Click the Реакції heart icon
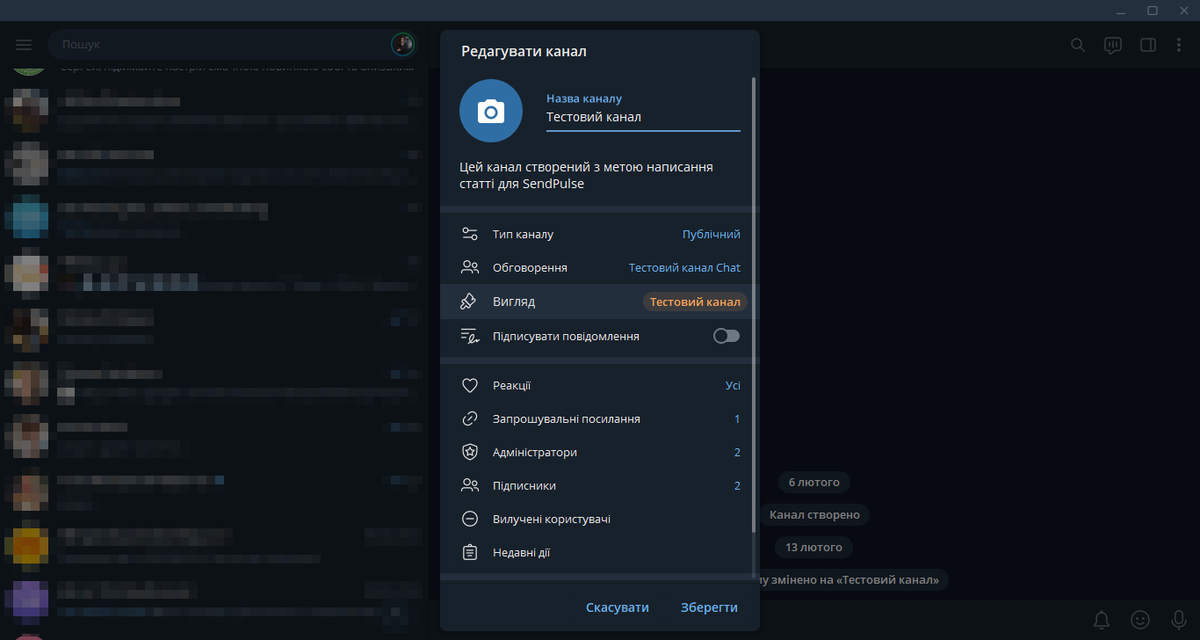This screenshot has height=640, width=1200. 470,386
